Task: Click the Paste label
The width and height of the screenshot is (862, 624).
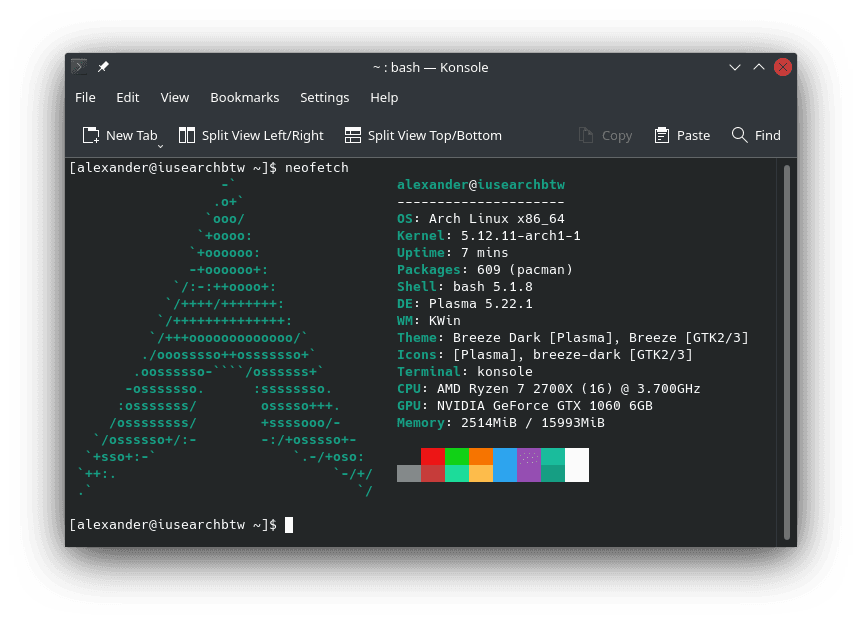Action: (x=693, y=135)
